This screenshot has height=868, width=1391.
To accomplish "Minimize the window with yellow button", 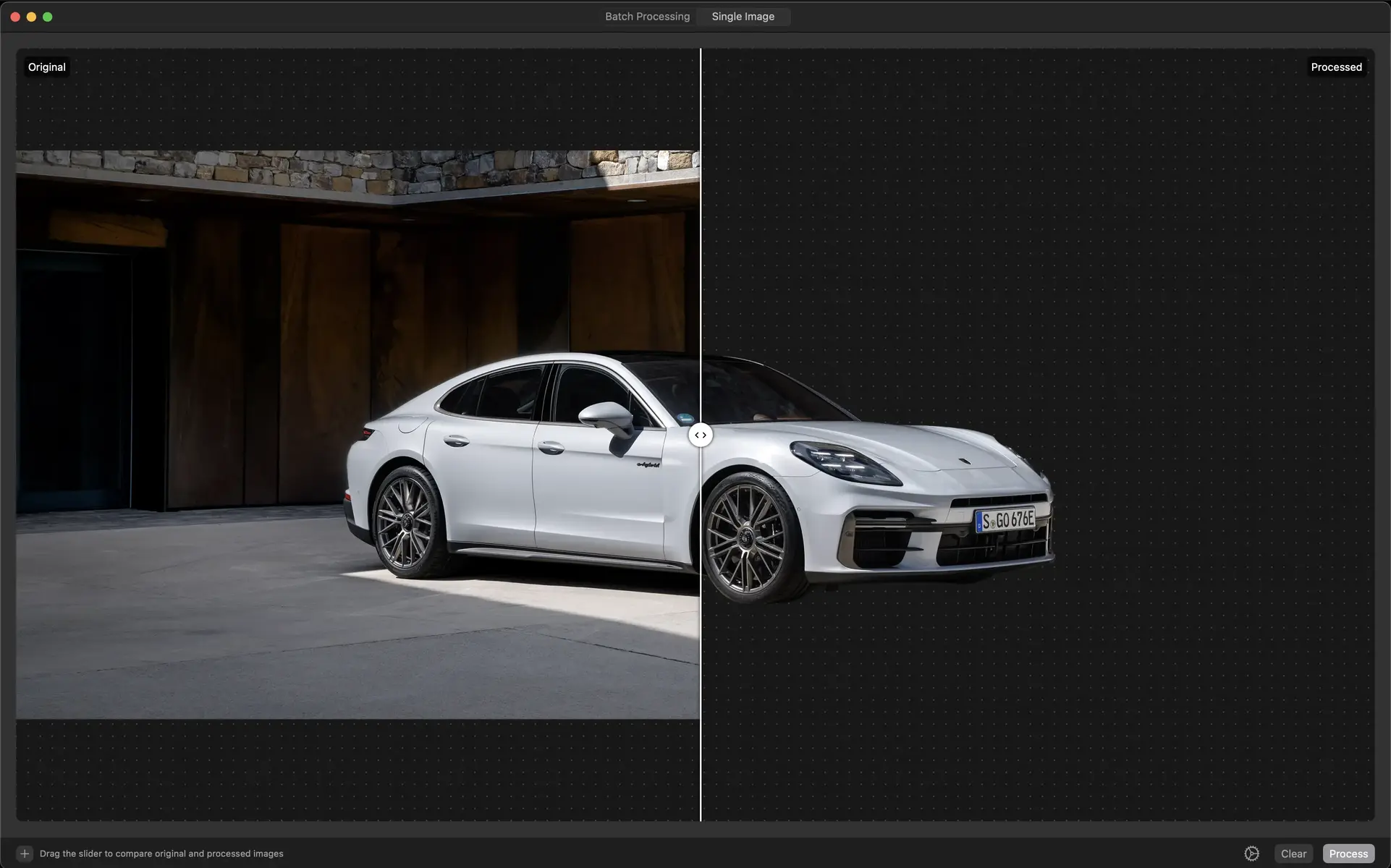I will 31,17.
